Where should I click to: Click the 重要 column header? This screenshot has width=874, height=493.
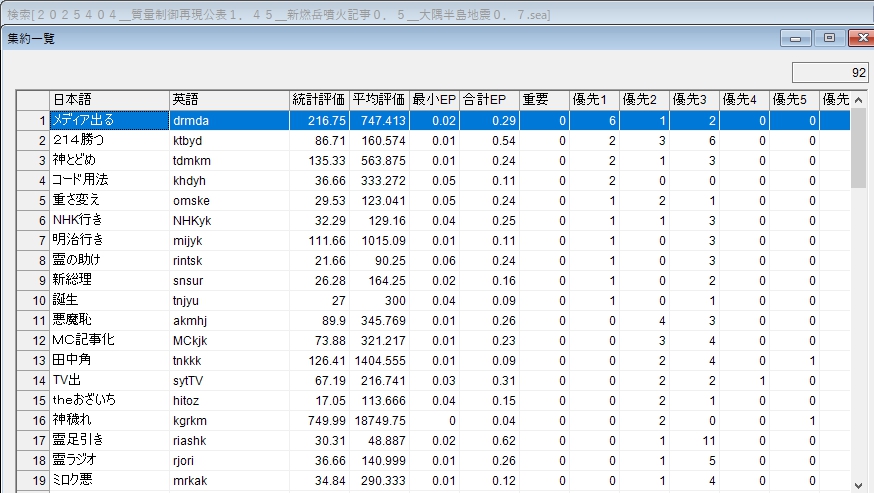point(544,100)
